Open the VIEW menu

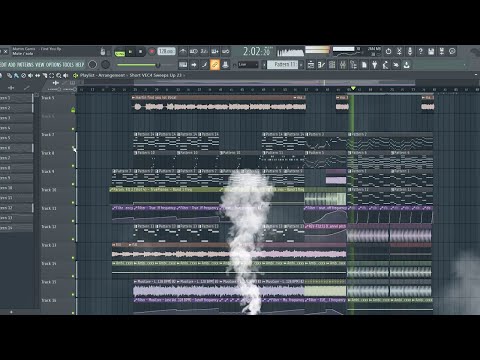pyautogui.click(x=40, y=64)
